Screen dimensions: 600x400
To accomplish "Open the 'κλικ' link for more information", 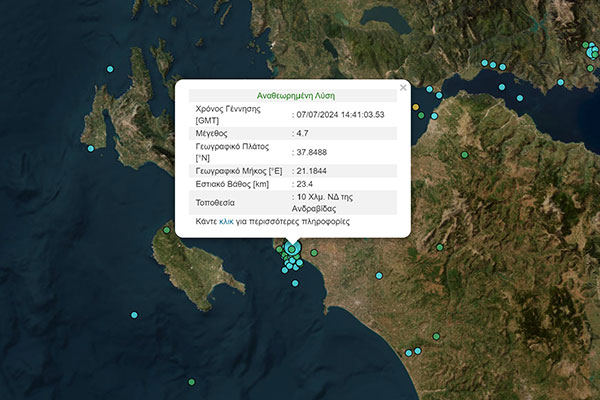I will (x=226, y=220).
